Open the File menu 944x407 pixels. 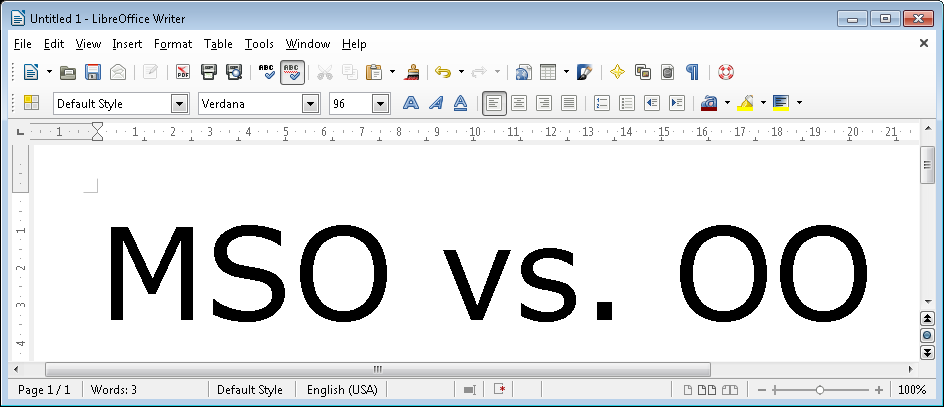22,44
